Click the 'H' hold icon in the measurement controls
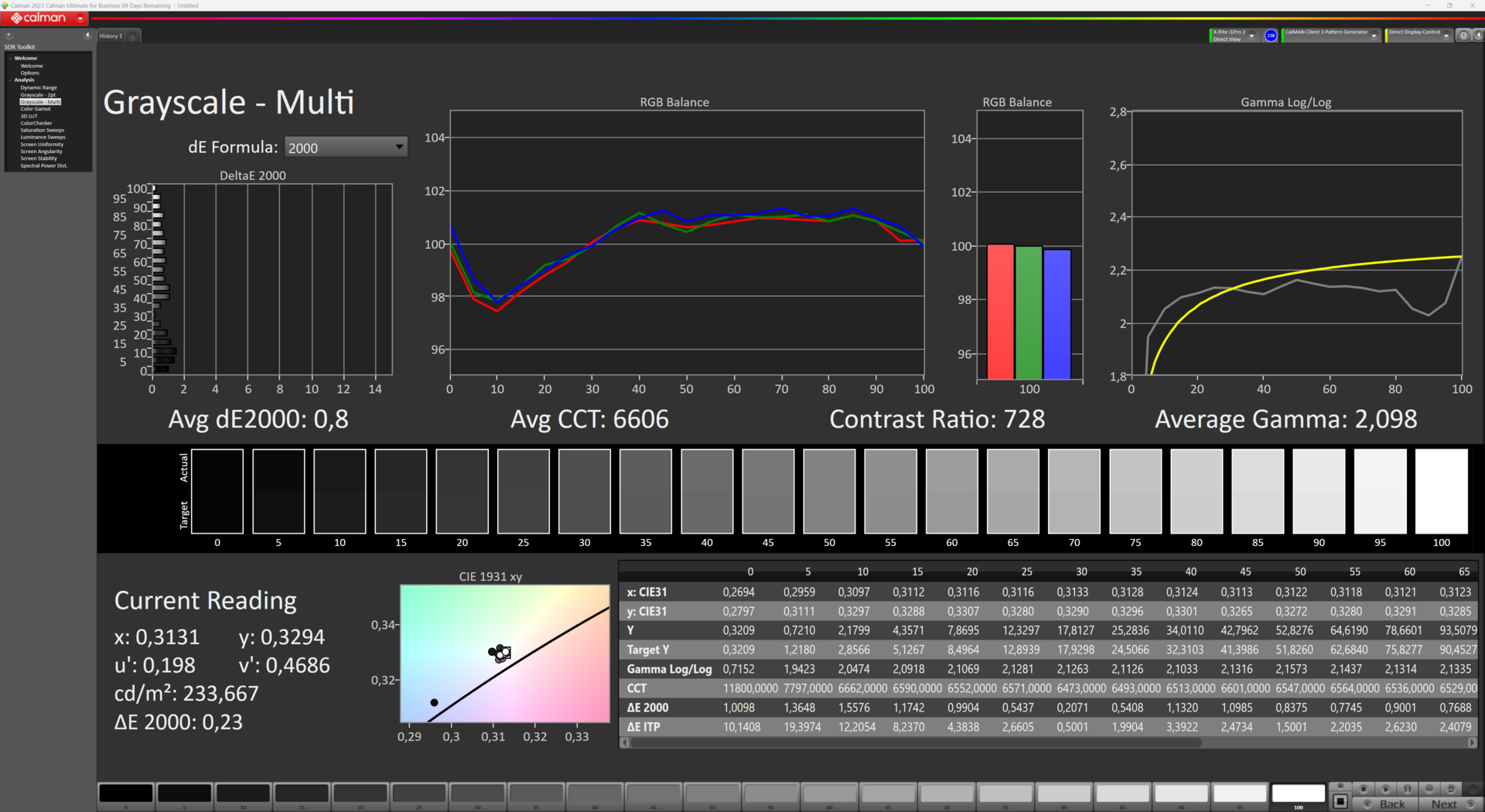Image resolution: width=1485 pixels, height=812 pixels. point(1408,789)
